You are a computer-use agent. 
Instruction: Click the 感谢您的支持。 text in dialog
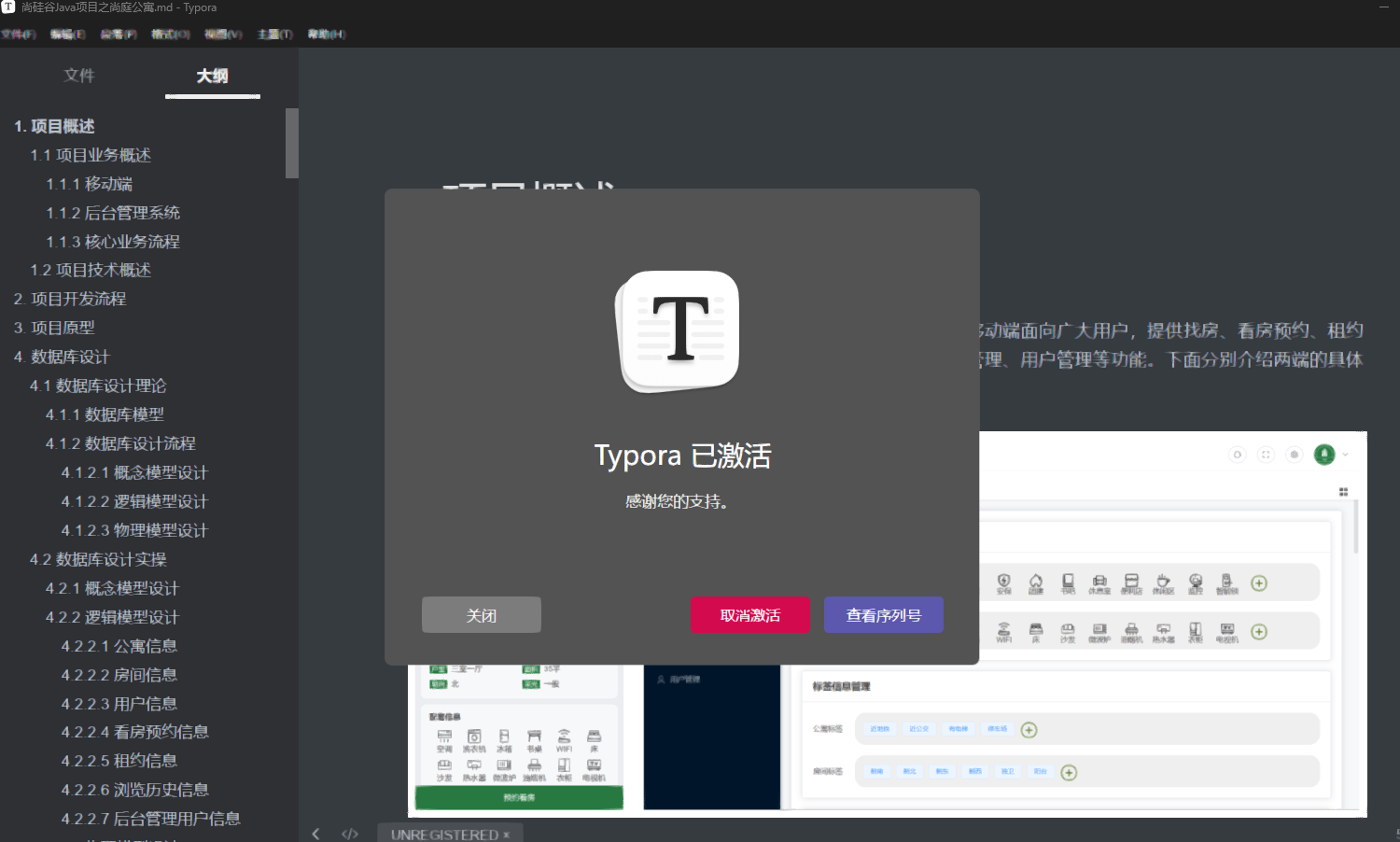(x=677, y=502)
